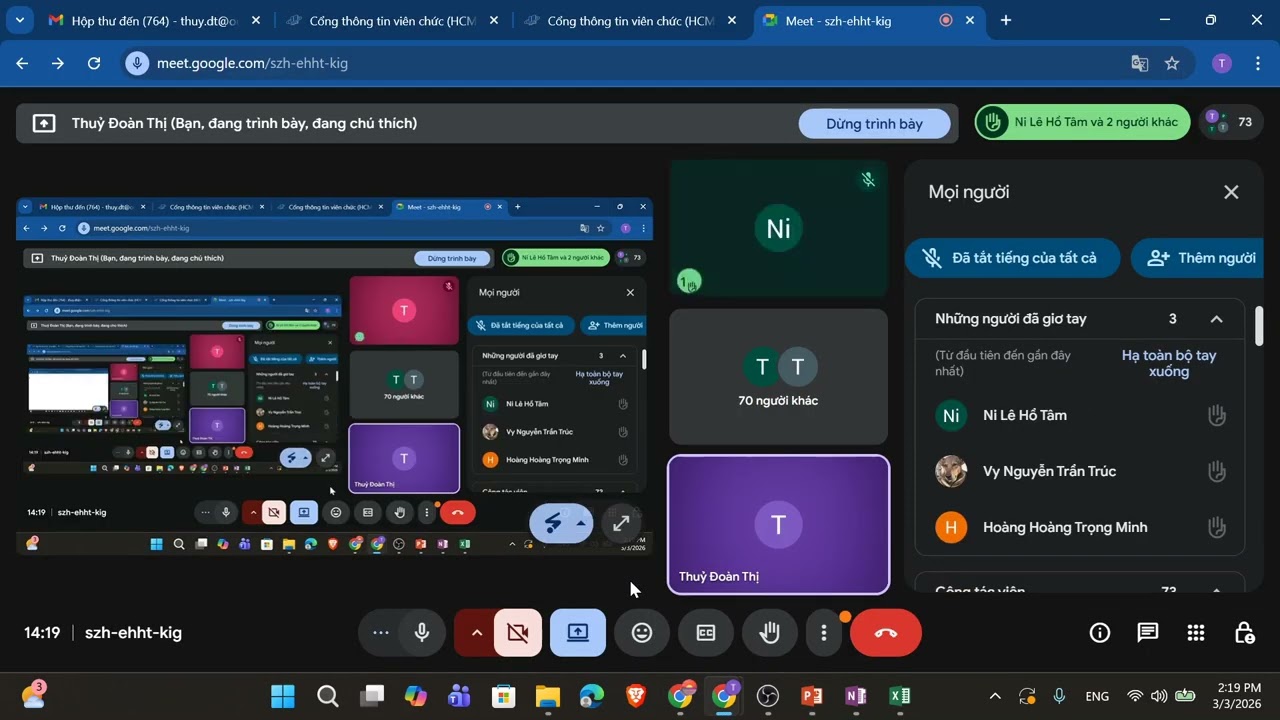The image size is (1280, 720).
Task: Click the ENG language indicator
Action: (1097, 696)
